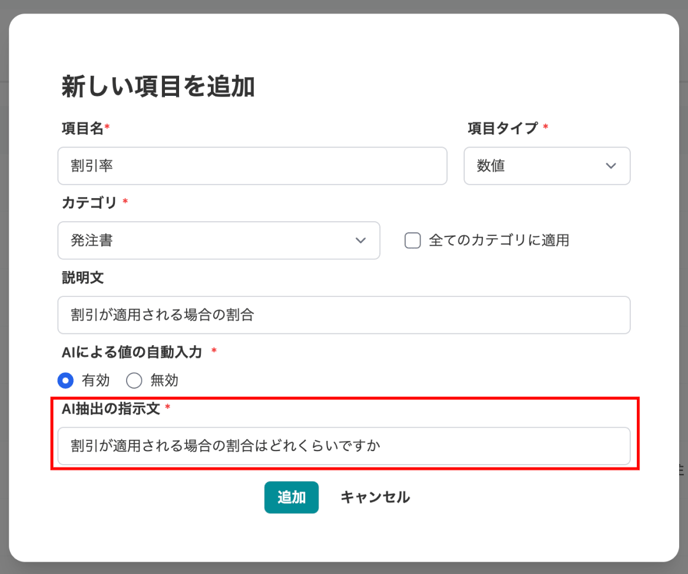Viewport: 688px width, 574px height.
Task: Focus the 説明文 text field
Action: [x=344, y=315]
